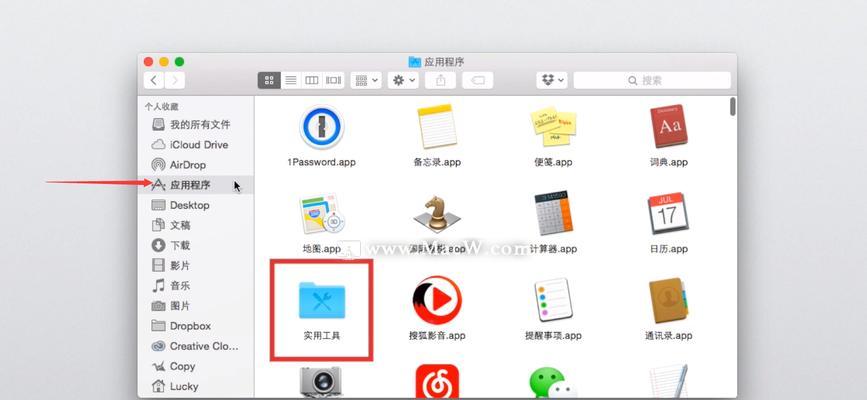Zoom the window with the green button
The height and width of the screenshot is (400, 867).
coord(179,61)
